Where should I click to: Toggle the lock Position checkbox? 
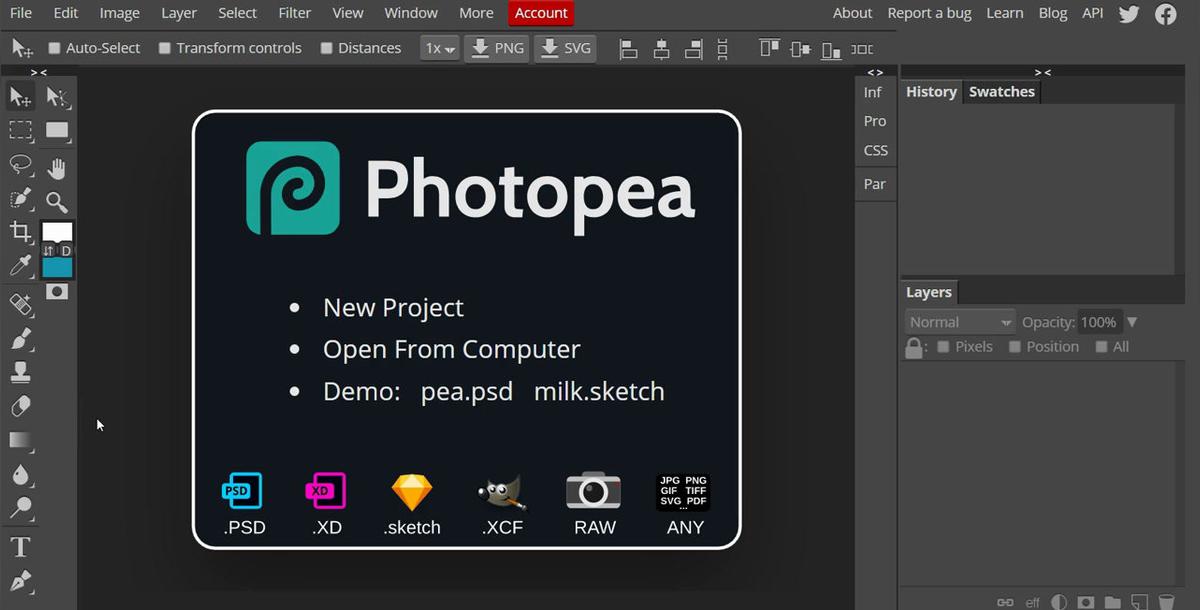1014,347
